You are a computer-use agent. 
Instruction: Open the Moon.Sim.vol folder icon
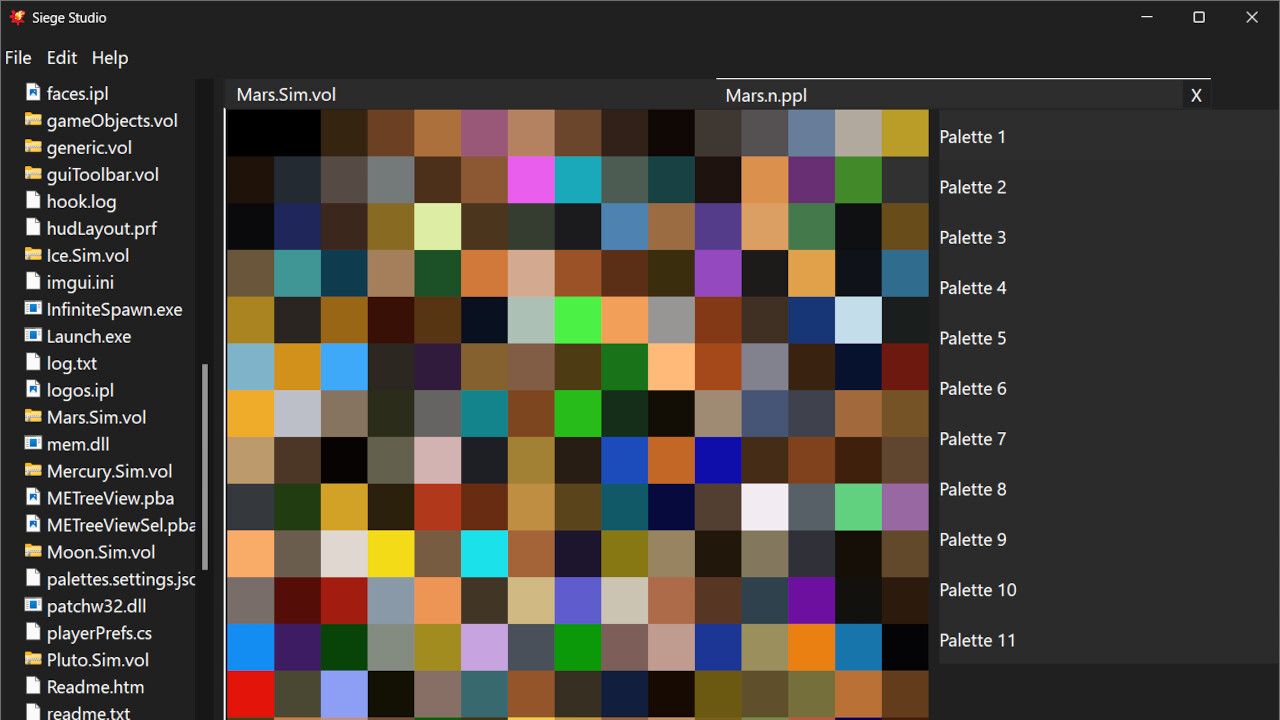[x=33, y=552]
